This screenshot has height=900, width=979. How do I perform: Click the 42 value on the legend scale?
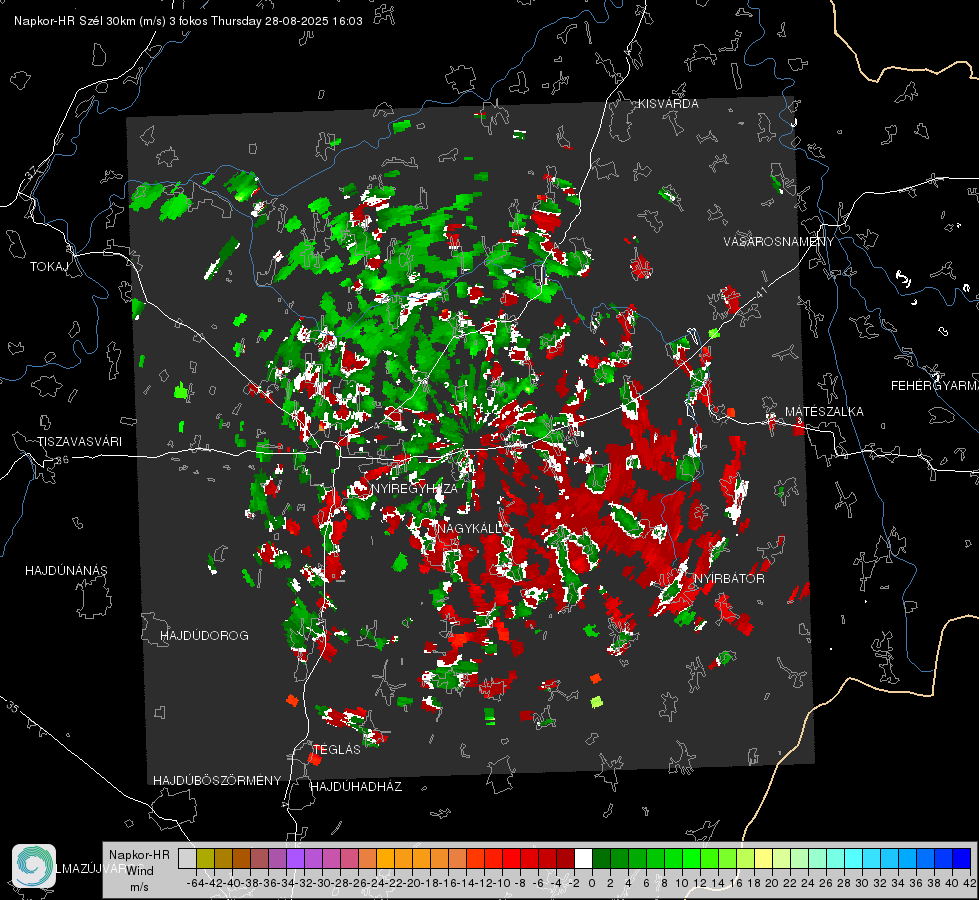click(970, 883)
